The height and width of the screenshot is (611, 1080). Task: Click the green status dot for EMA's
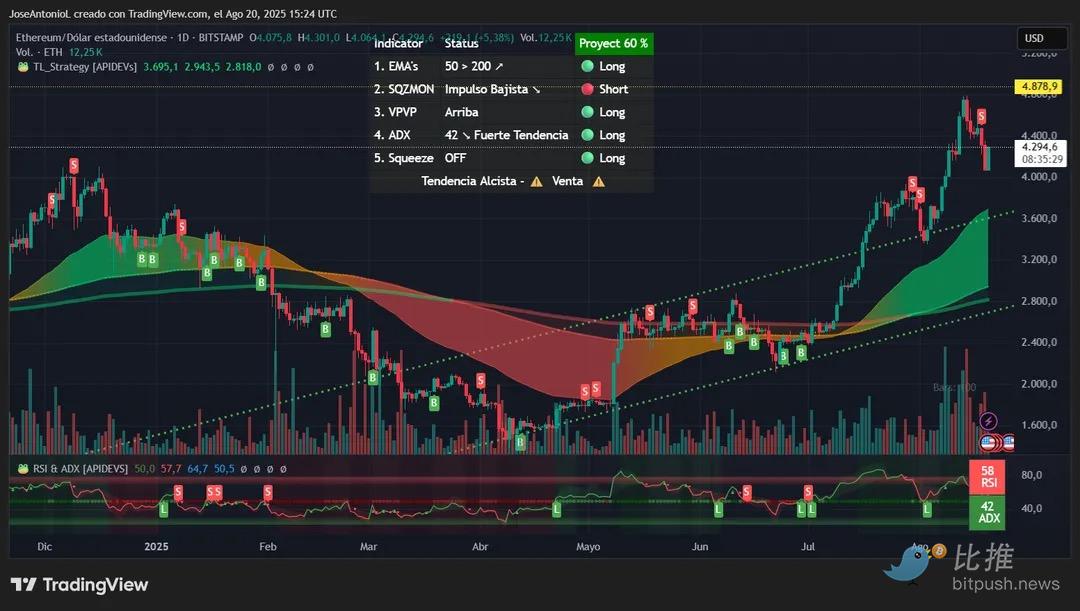(x=587, y=67)
